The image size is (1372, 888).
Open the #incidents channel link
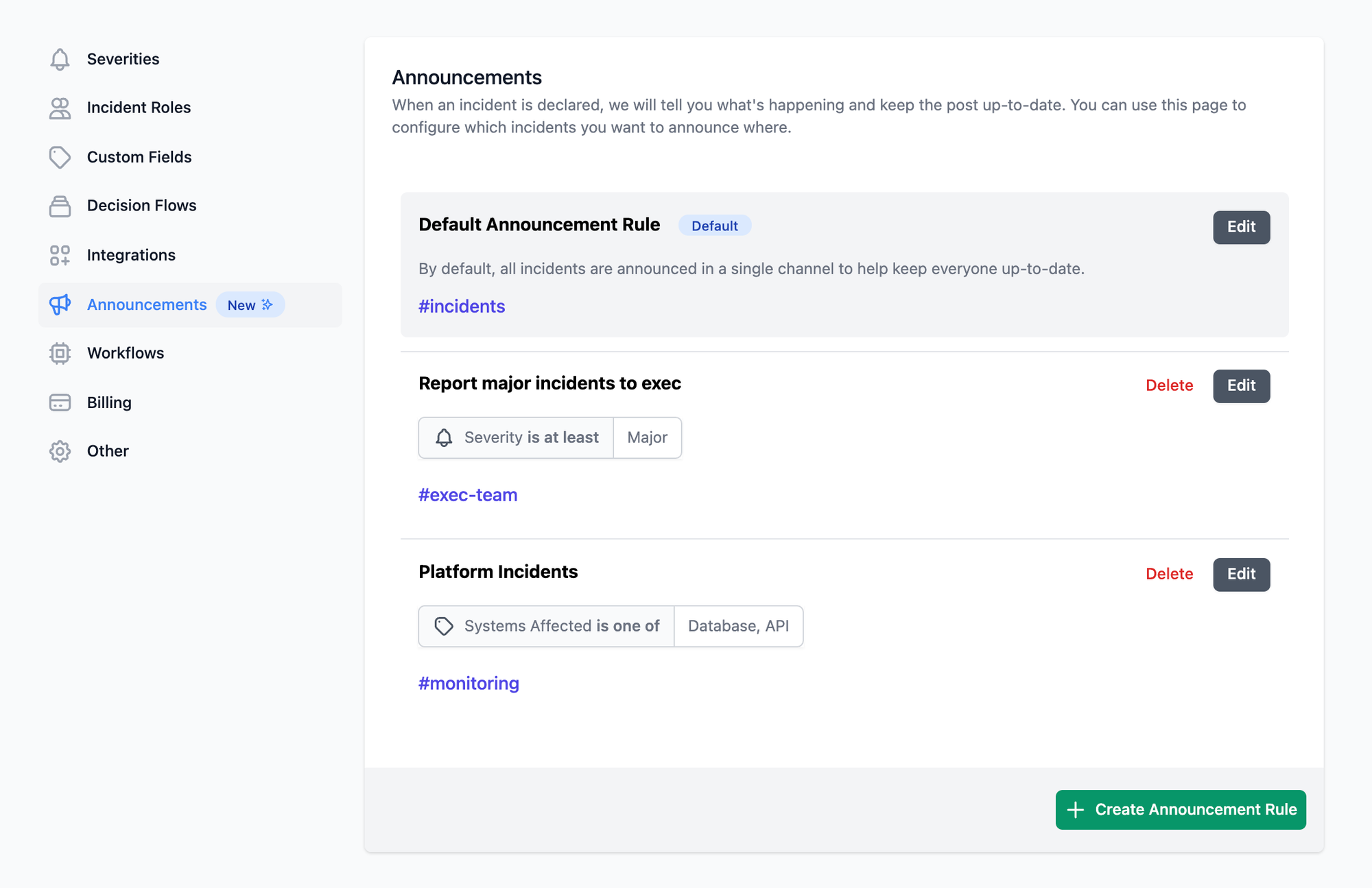point(462,307)
